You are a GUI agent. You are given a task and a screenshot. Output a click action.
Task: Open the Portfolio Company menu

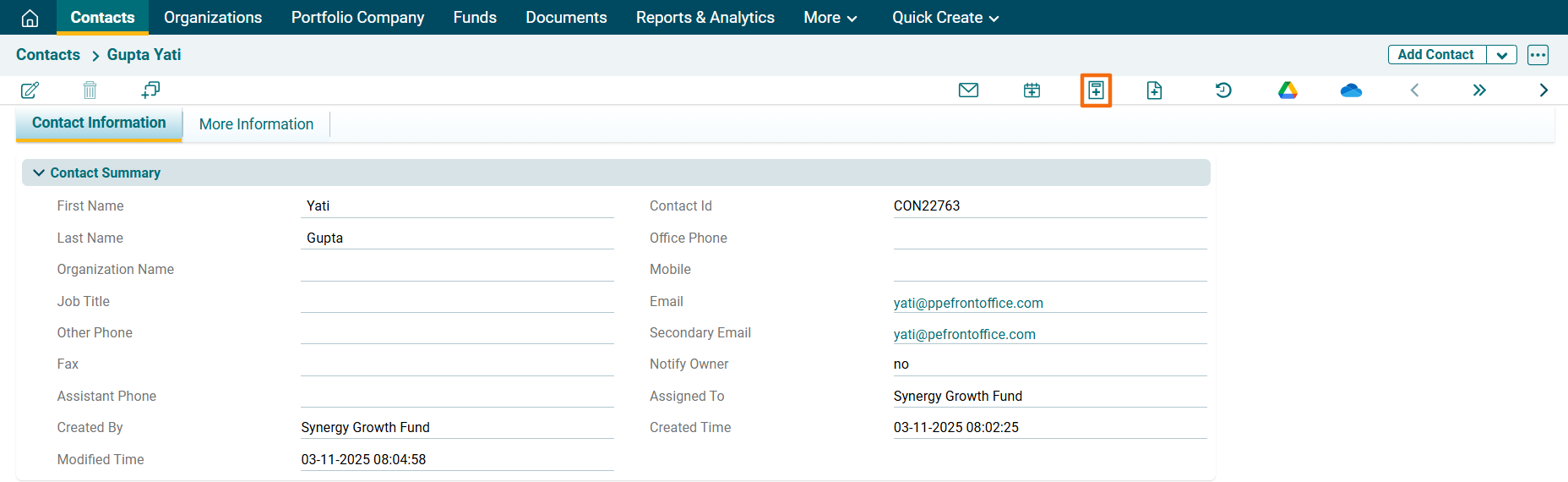tap(357, 18)
